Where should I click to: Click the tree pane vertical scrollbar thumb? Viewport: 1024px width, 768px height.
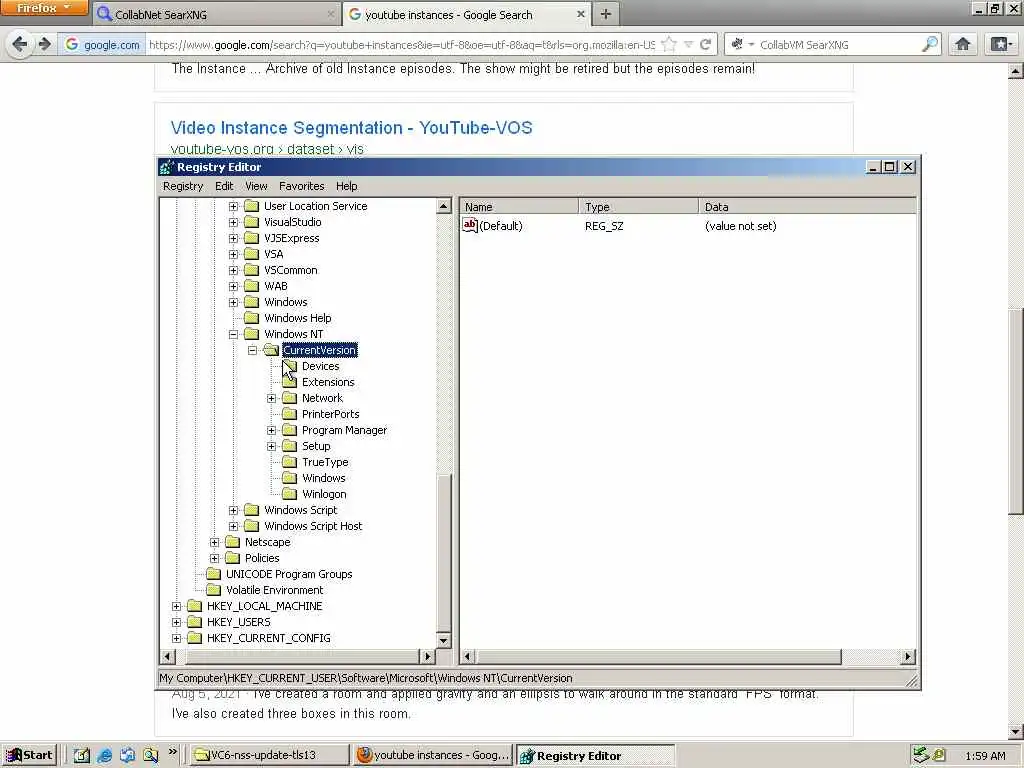tap(443, 553)
